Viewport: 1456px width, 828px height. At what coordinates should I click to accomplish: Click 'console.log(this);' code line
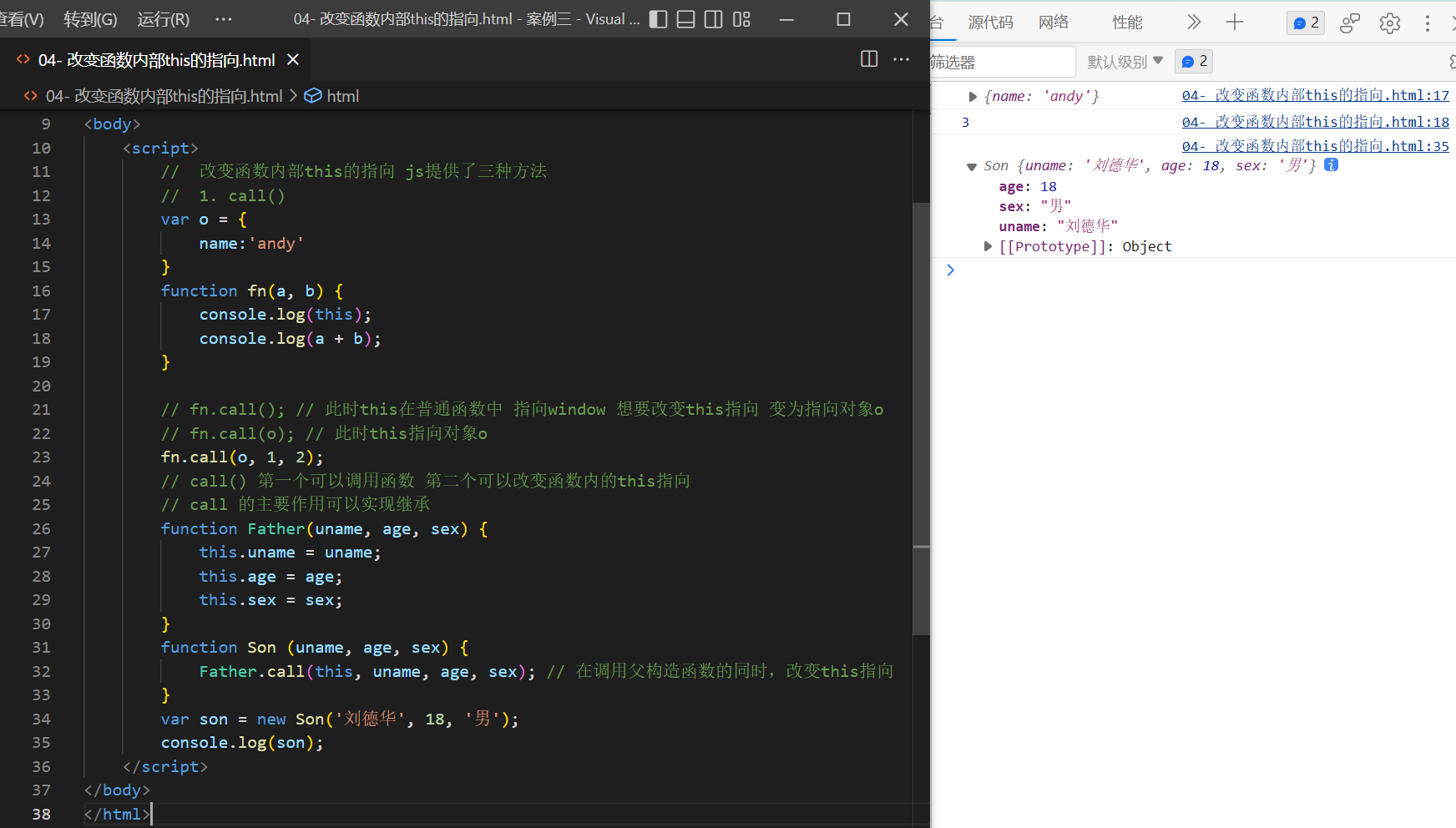[286, 314]
